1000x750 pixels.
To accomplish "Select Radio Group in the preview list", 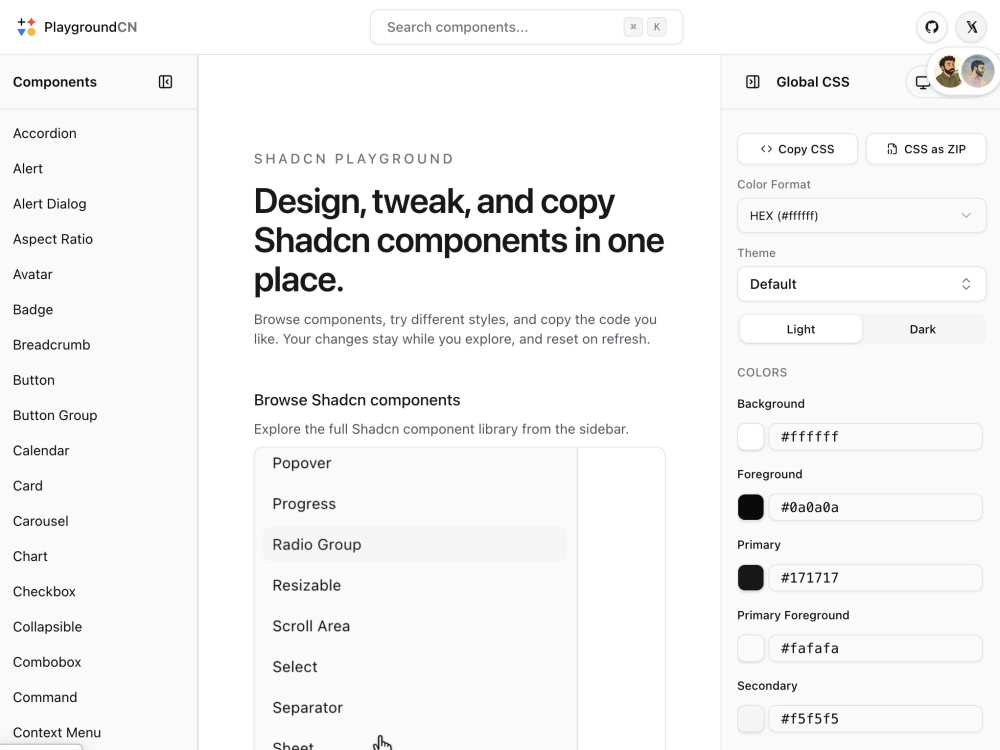I will (414, 545).
